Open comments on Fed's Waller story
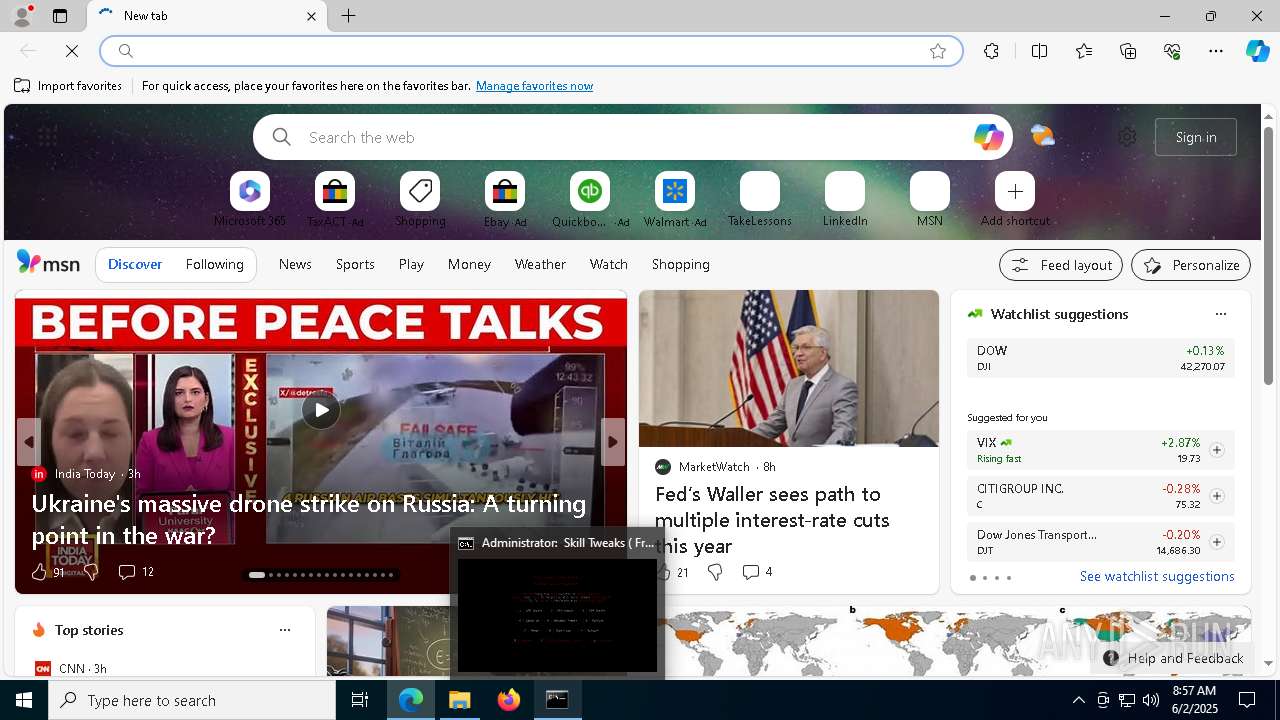Screen dimensions: 1280x720 point(757,572)
